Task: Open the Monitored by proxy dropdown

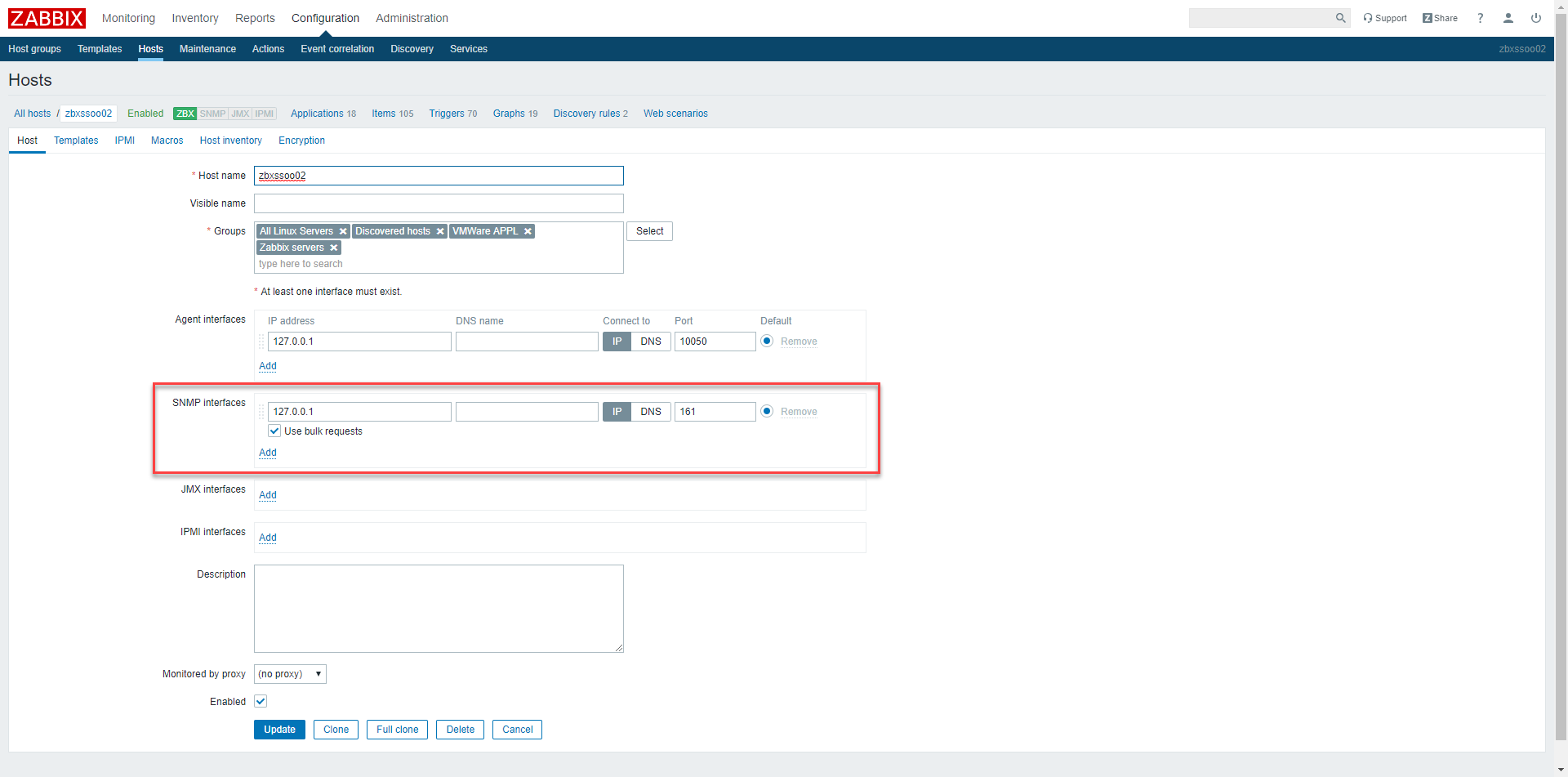Action: coord(290,674)
